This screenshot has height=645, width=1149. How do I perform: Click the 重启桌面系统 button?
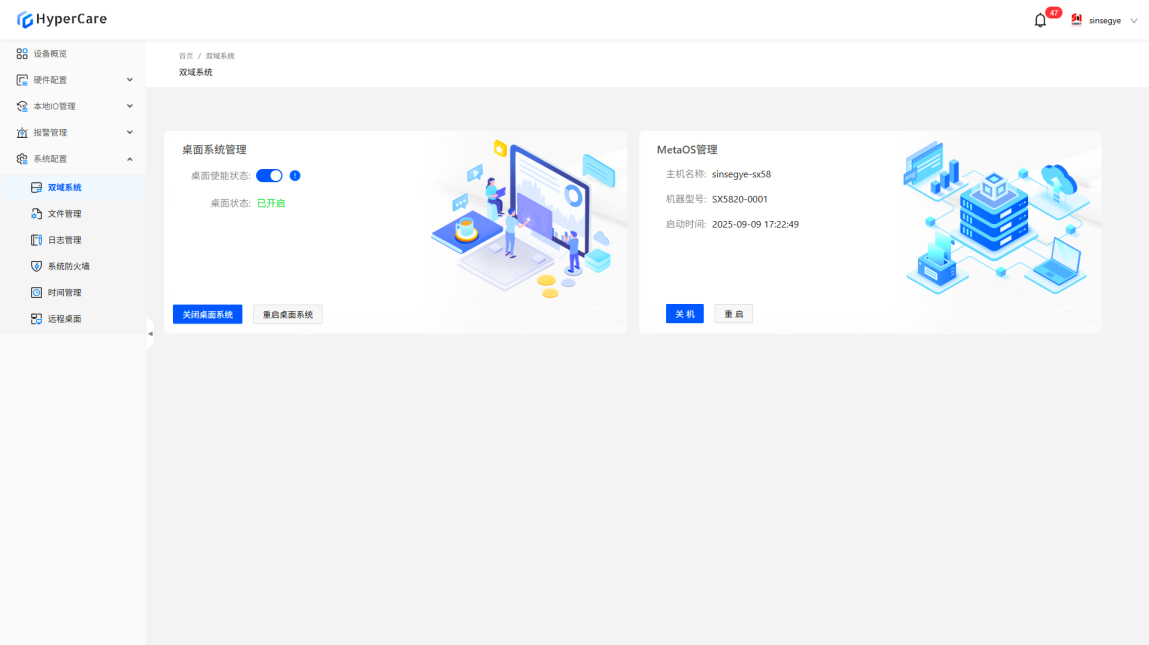[288, 314]
